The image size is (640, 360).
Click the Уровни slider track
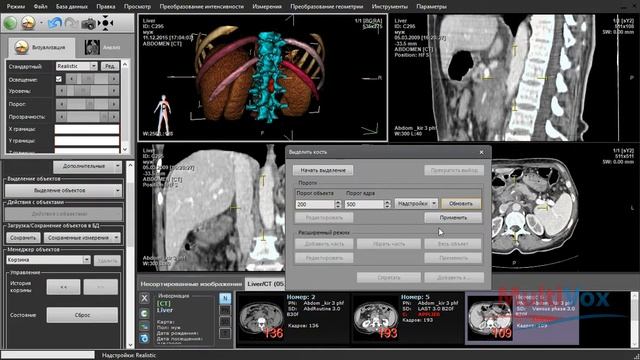click(x=87, y=91)
